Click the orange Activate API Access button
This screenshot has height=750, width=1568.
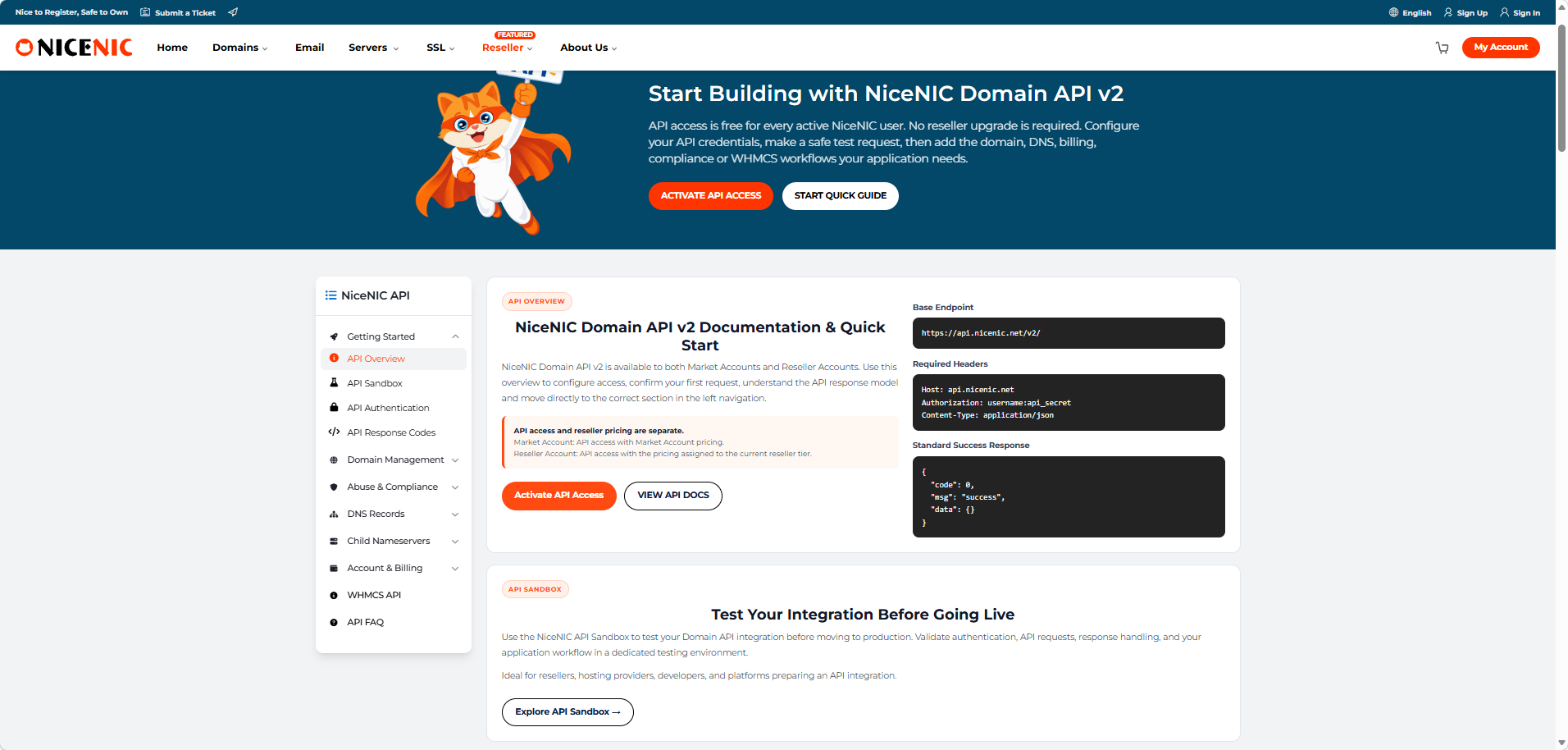pos(559,496)
